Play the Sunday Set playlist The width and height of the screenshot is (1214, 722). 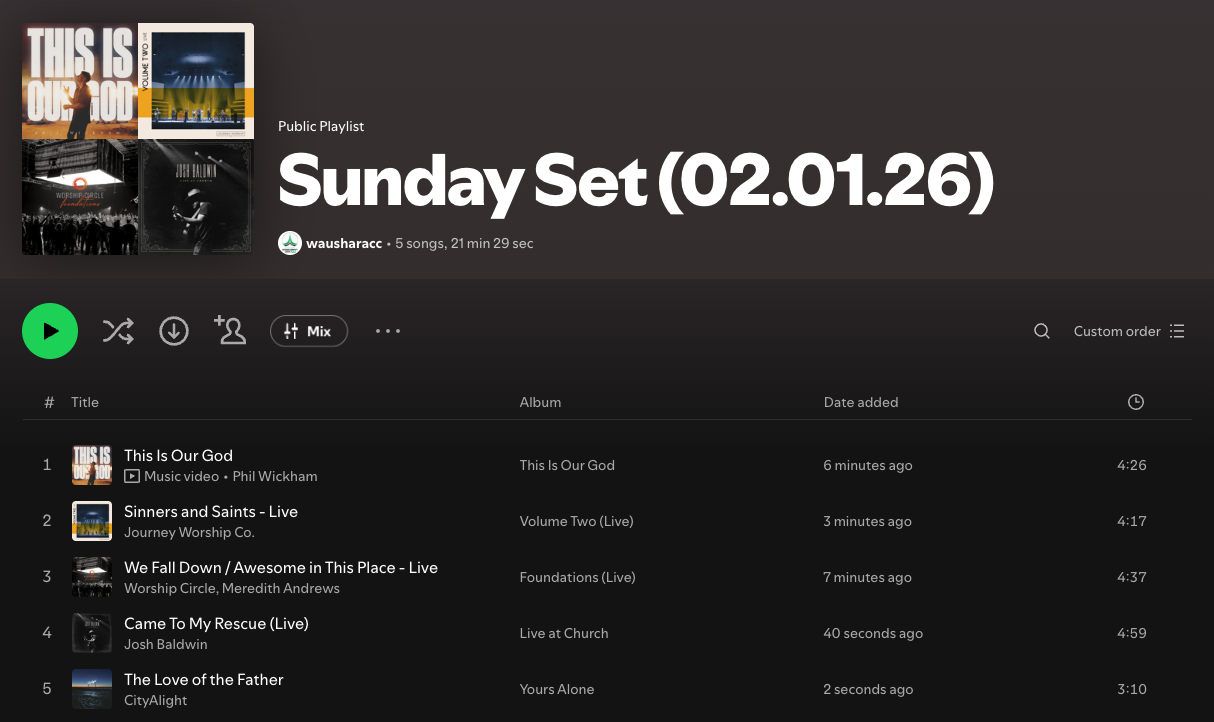click(50, 331)
